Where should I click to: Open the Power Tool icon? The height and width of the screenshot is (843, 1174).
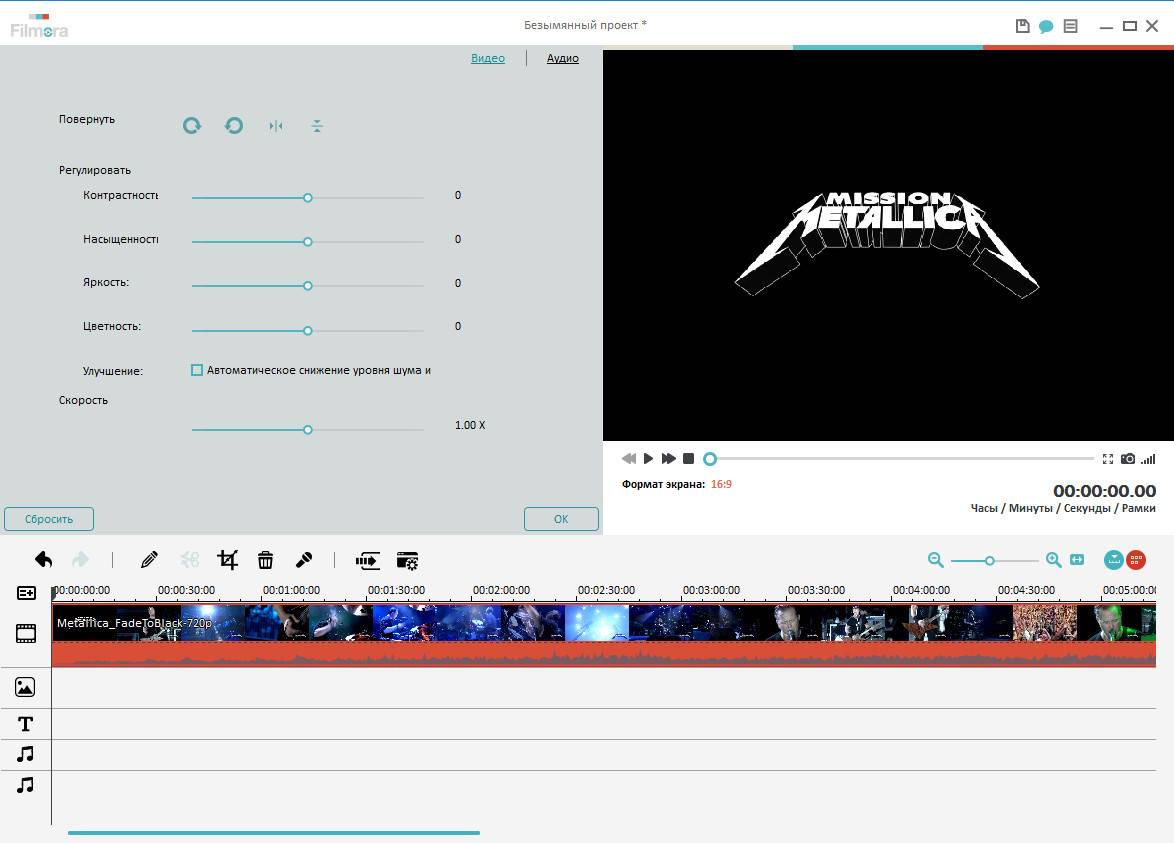[368, 560]
